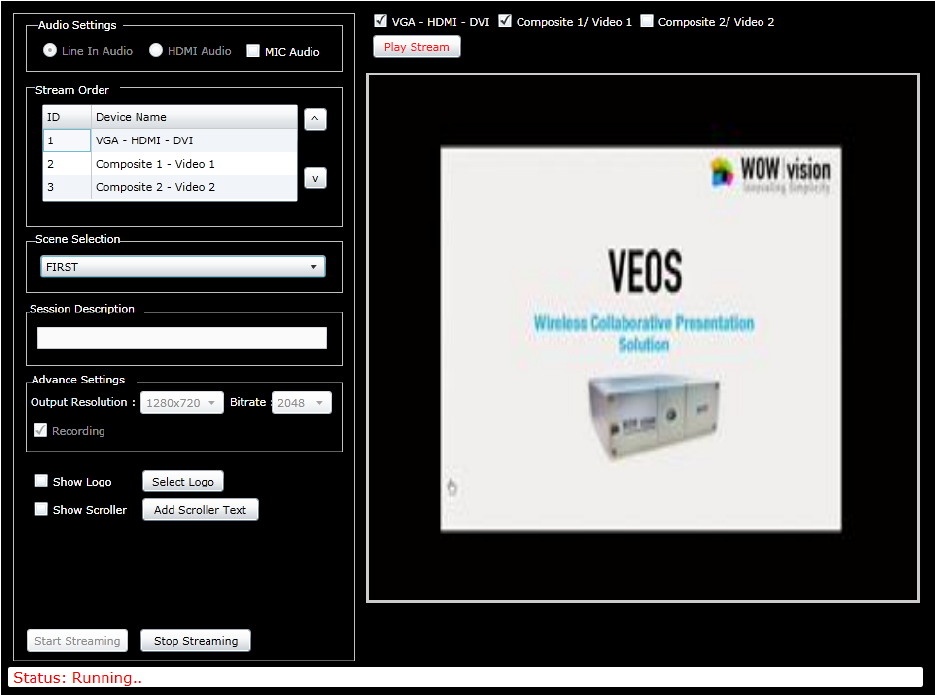This screenshot has height=695, width=935.
Task: Click the Session Description text field
Action: coord(182,338)
